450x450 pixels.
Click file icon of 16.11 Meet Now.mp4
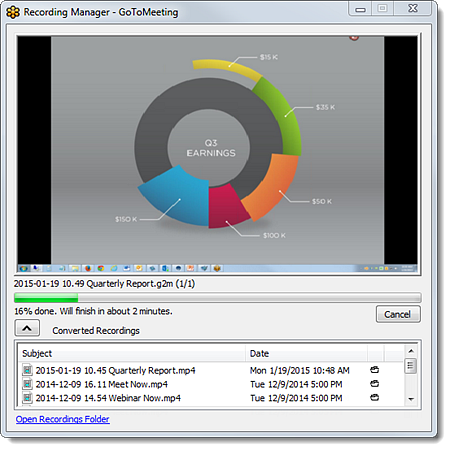[27, 384]
